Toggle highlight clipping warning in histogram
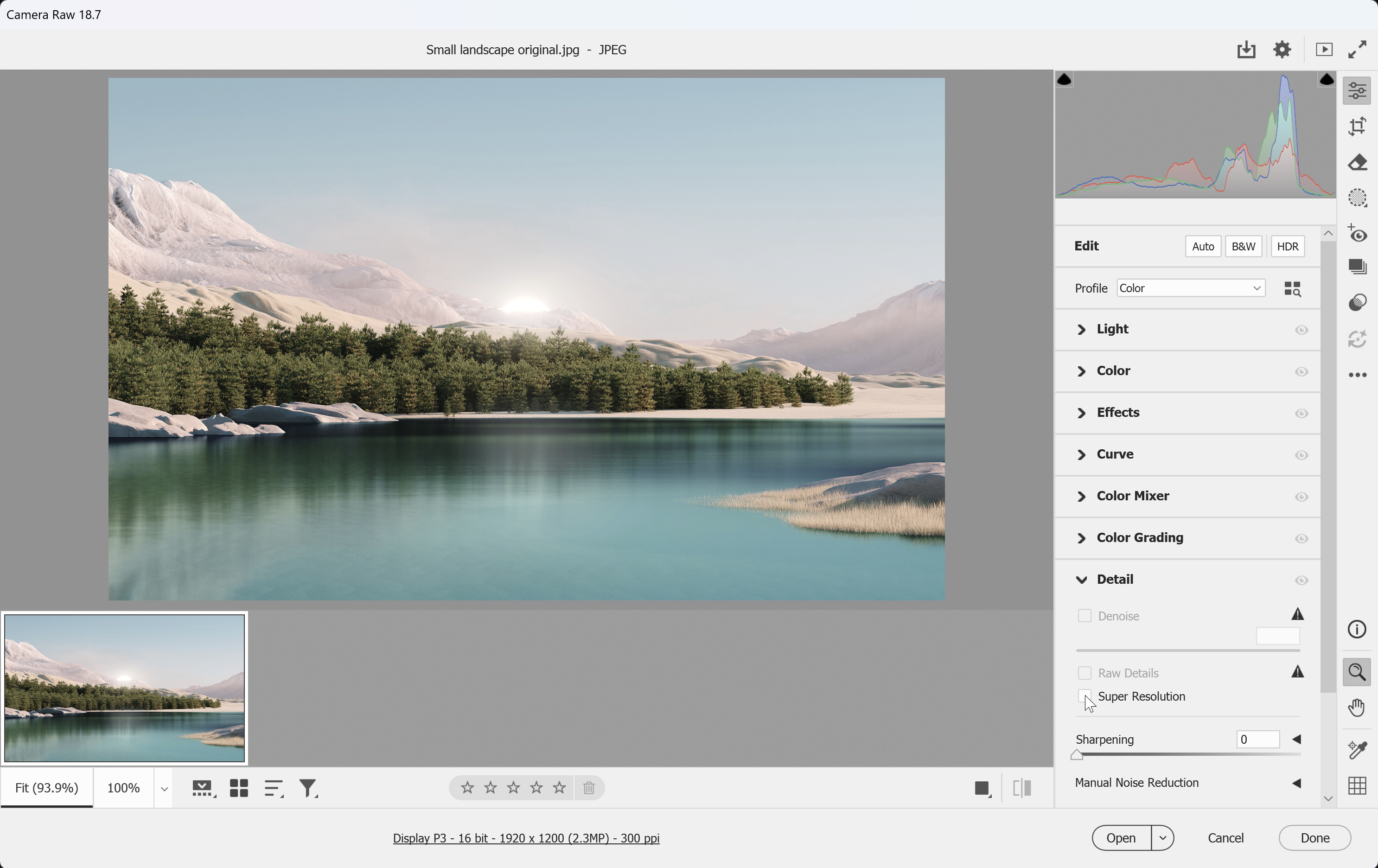This screenshot has height=868, width=1378. pyautogui.click(x=1327, y=79)
